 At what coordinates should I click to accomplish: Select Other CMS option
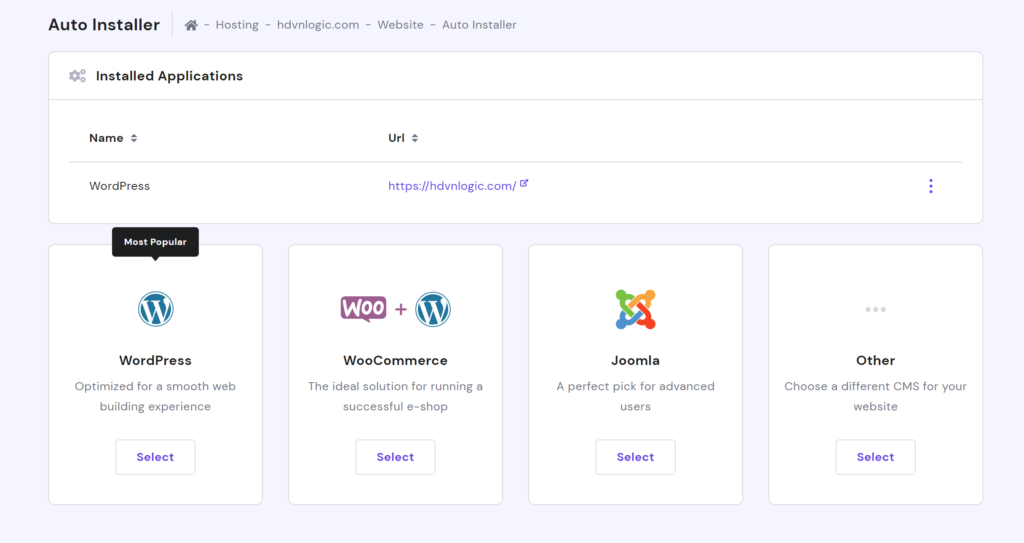tap(876, 457)
